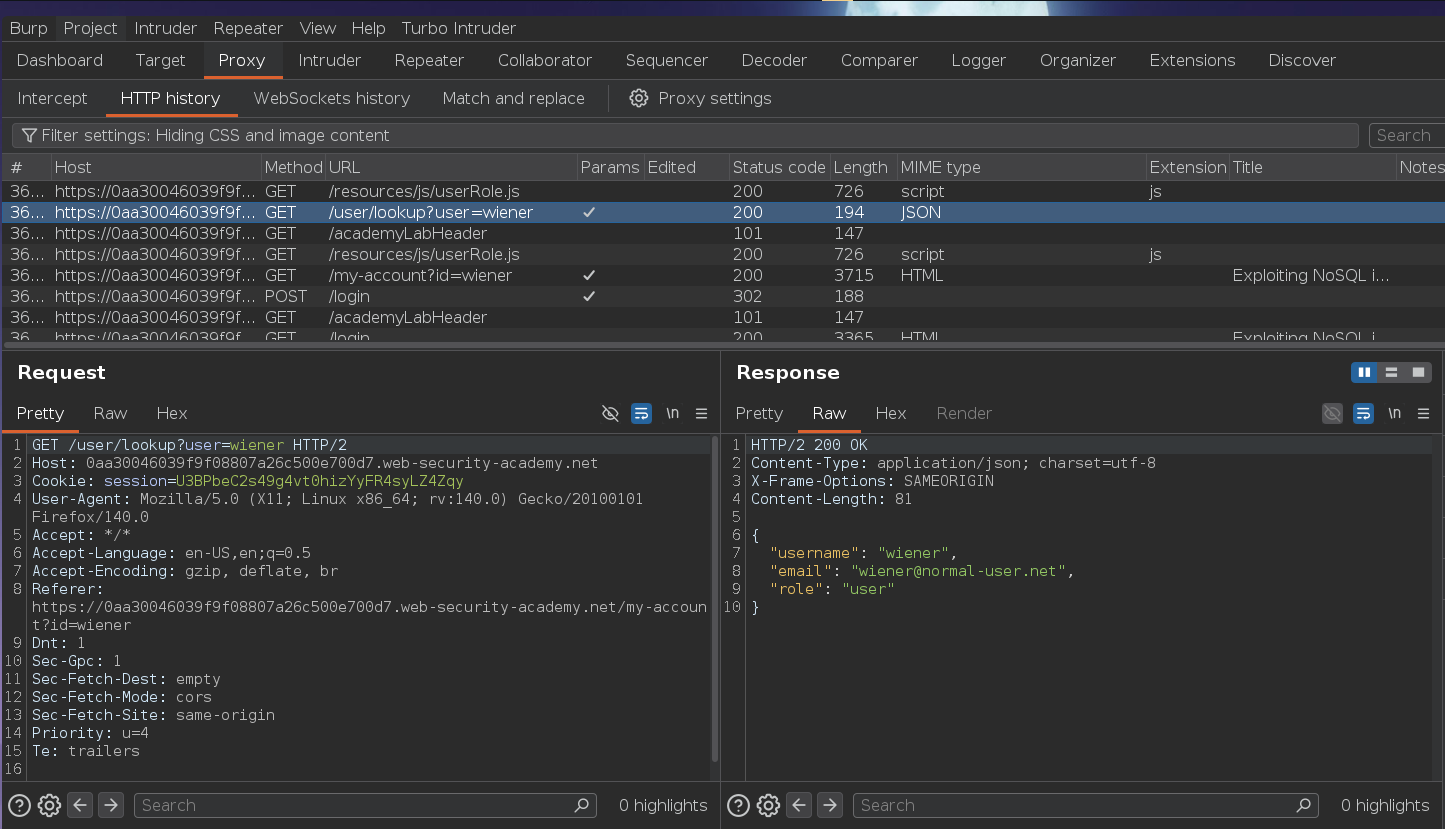1445x829 pixels.
Task: Select first /resources/js/userRole.js row
Action: tap(722, 191)
